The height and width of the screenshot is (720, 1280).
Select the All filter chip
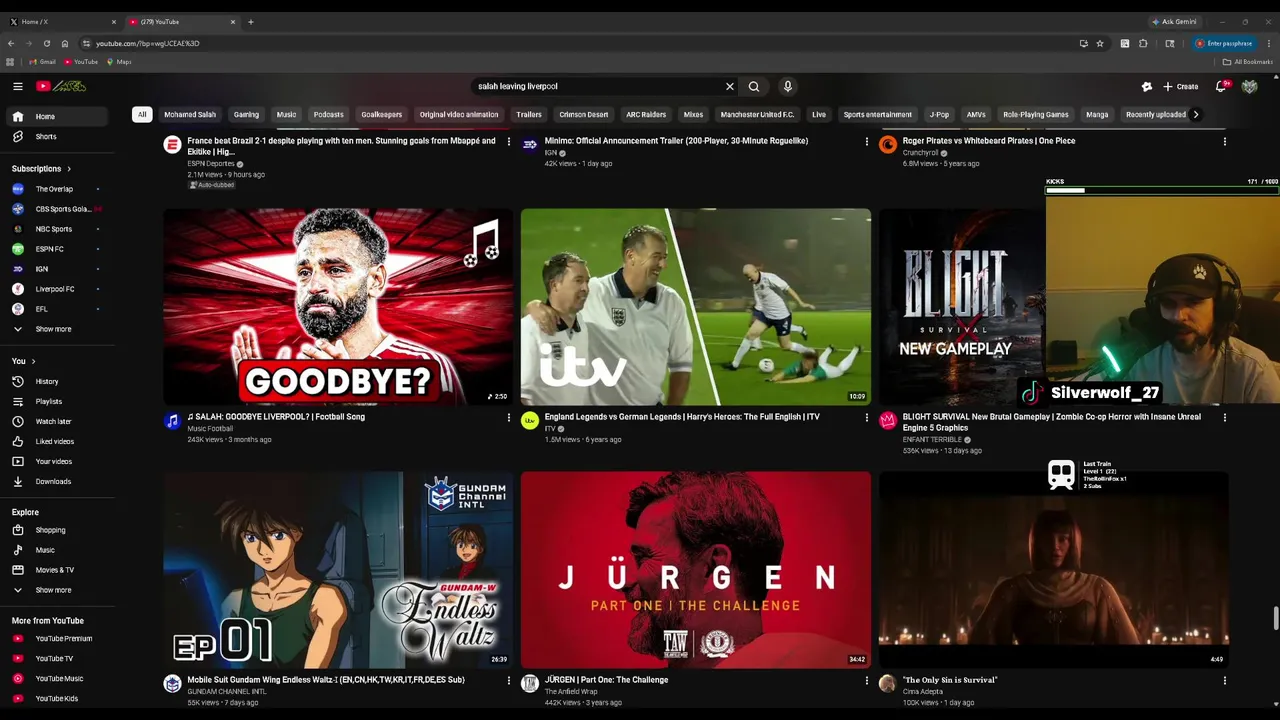click(142, 114)
